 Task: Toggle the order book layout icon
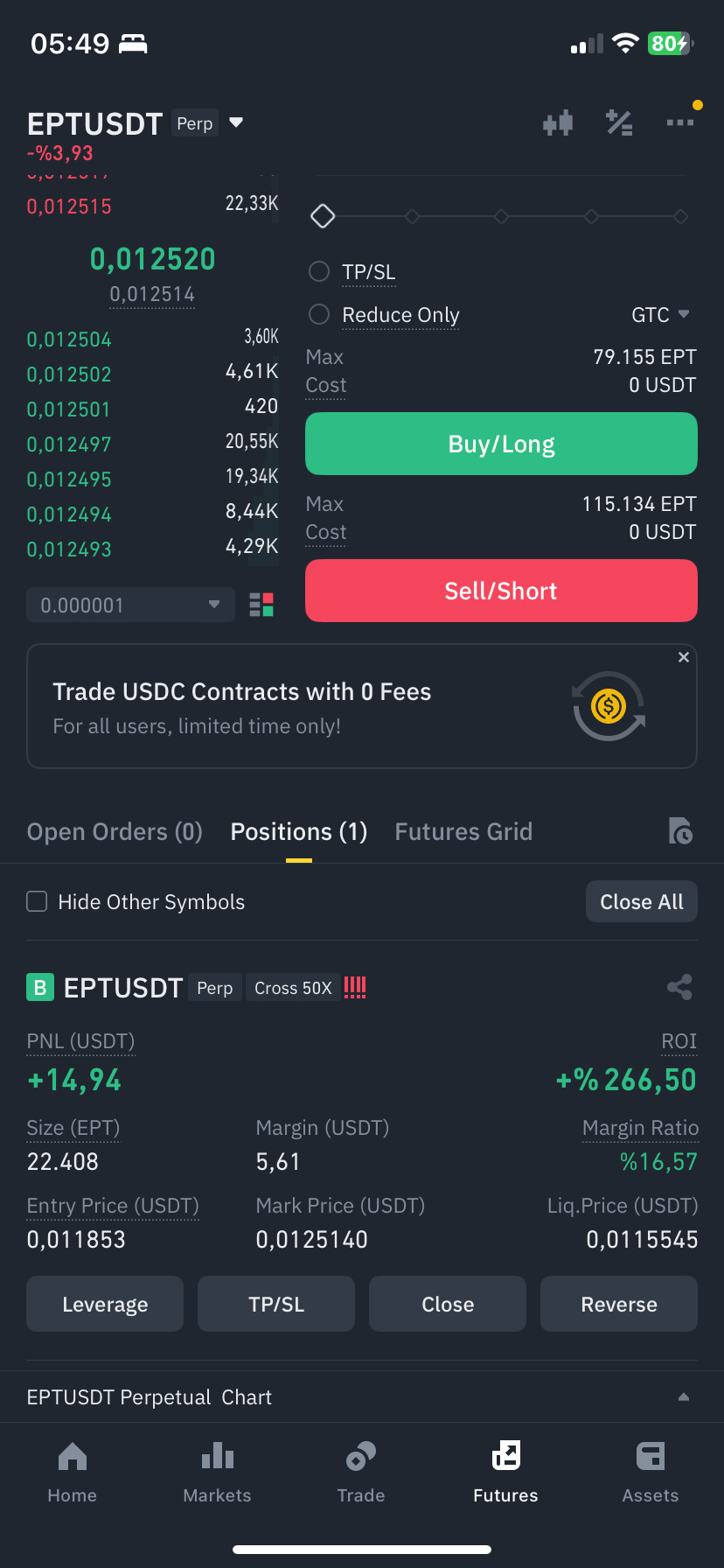[261, 605]
